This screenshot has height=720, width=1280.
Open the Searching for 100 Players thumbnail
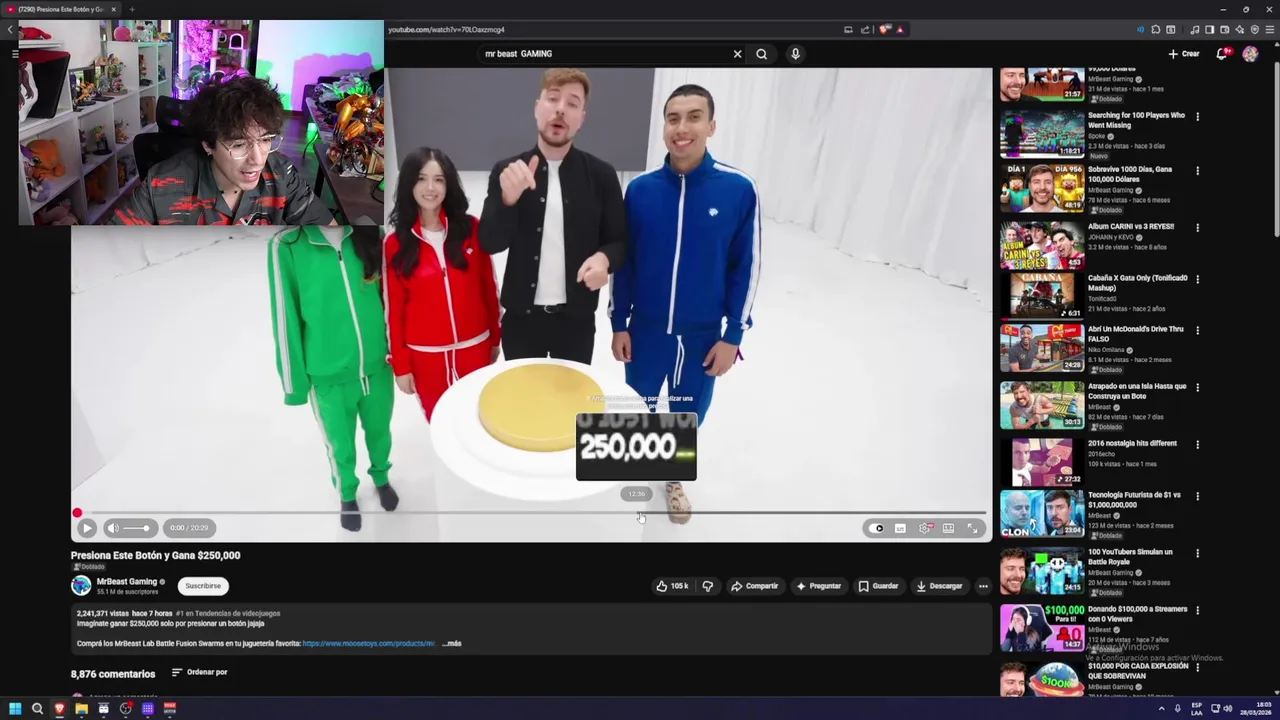coord(1042,134)
